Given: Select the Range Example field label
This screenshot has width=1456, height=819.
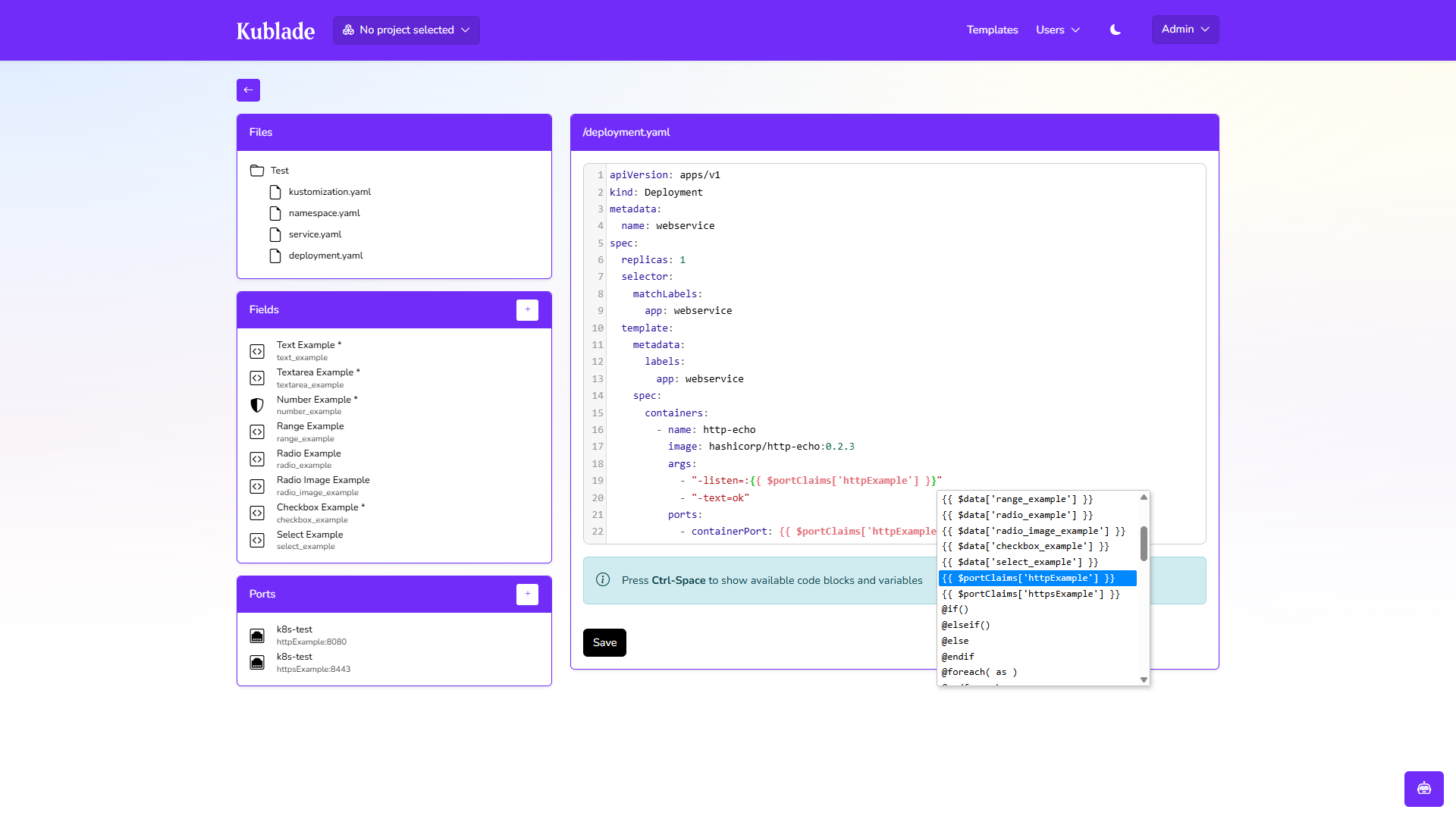Looking at the screenshot, I should [x=310, y=426].
